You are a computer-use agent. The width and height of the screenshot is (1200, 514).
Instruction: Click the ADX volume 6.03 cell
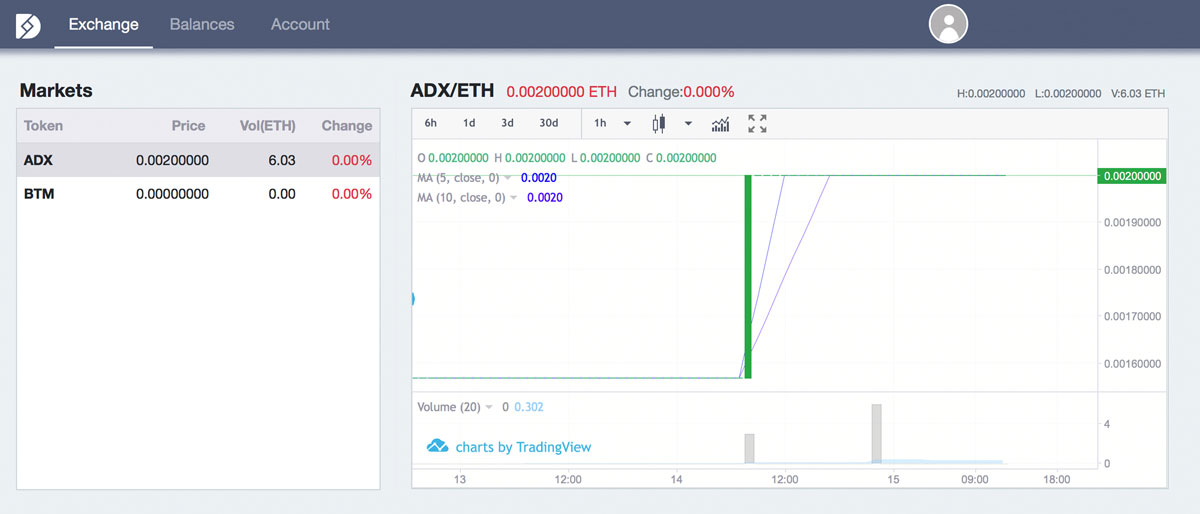click(282, 160)
